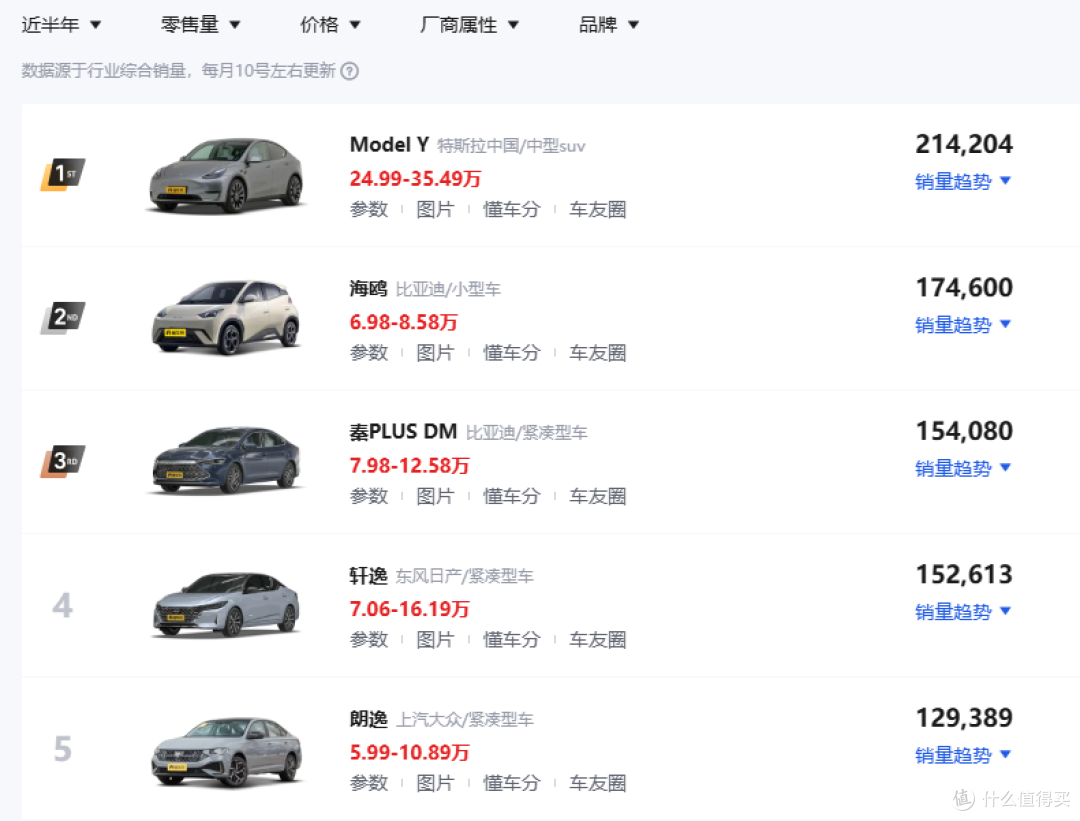This screenshot has width=1080, height=821.
Task: Click the 6.98-8.58万 price text
Action: coord(404,322)
